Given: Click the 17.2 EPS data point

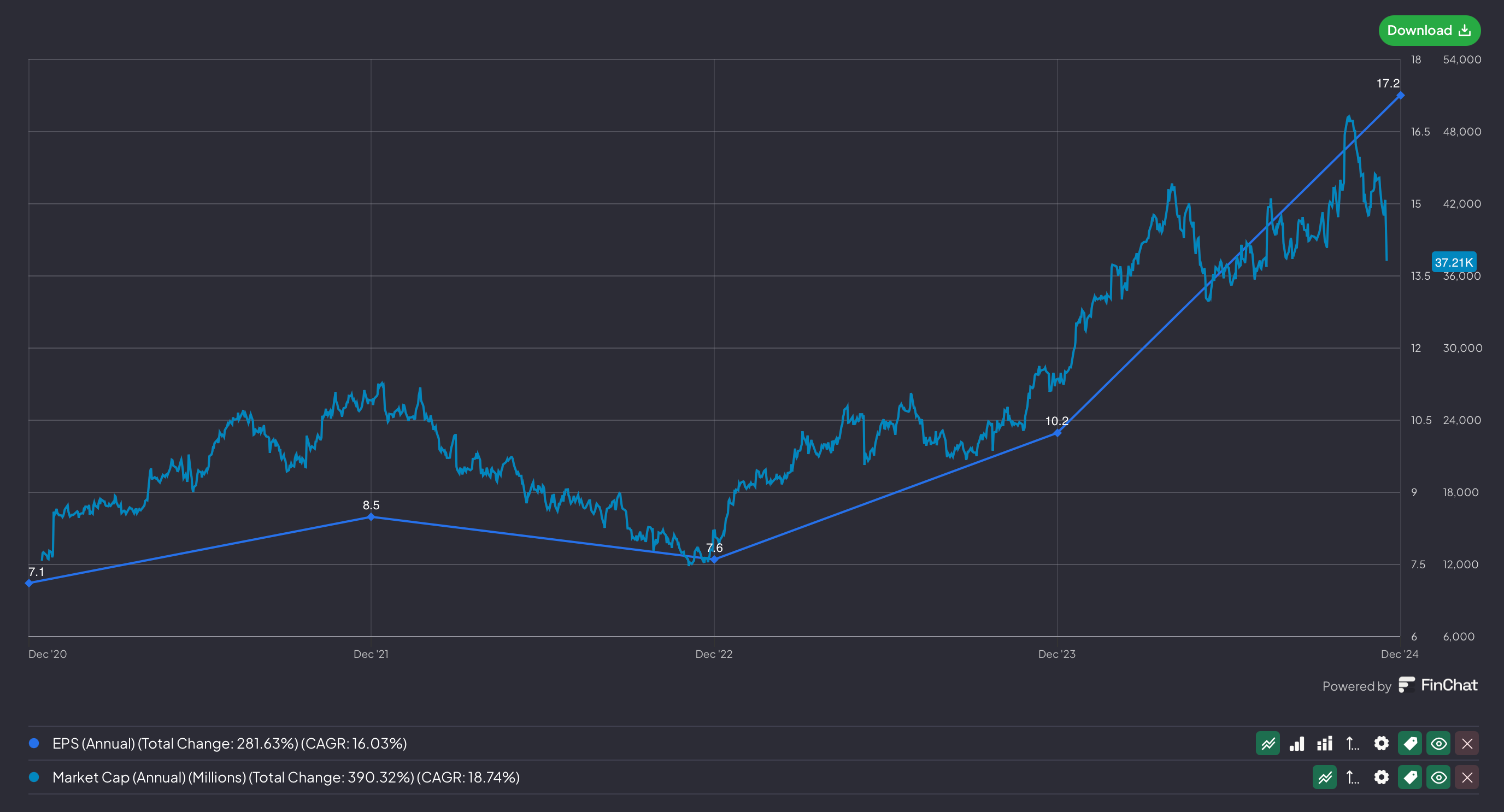Looking at the screenshot, I should tap(1400, 95).
